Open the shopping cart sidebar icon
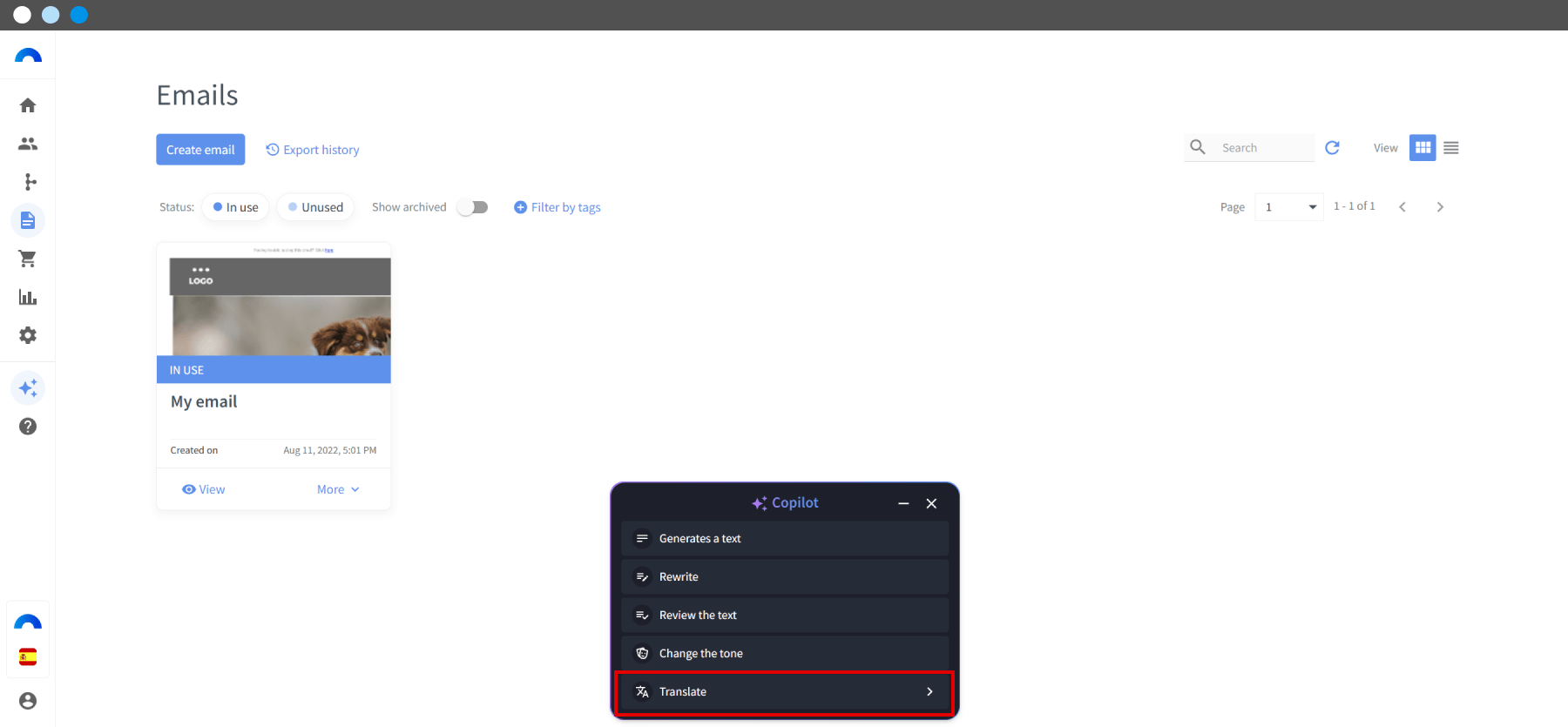The height and width of the screenshot is (727, 1568). pos(28,259)
